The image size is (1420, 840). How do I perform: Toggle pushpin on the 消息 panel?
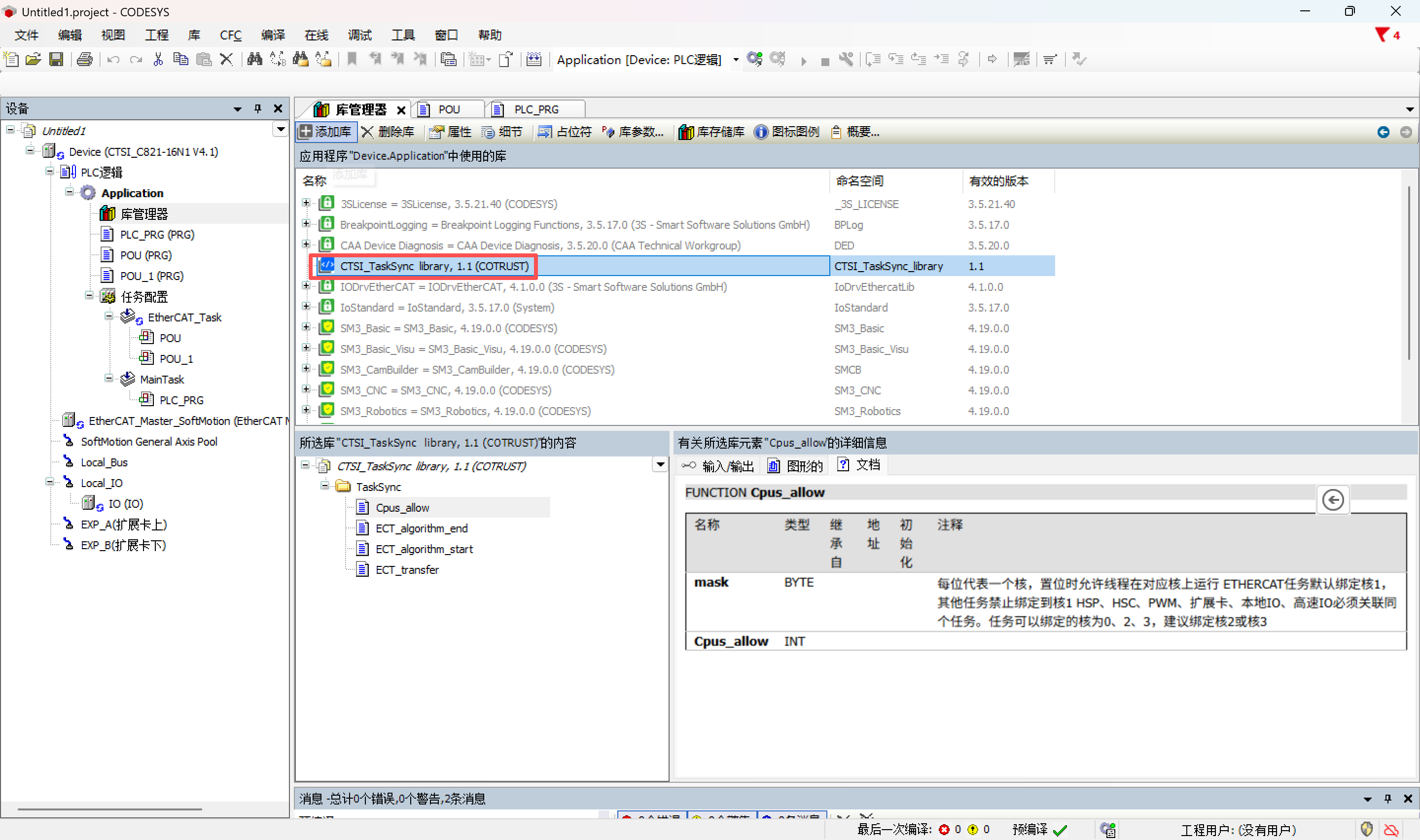pyautogui.click(x=1387, y=798)
